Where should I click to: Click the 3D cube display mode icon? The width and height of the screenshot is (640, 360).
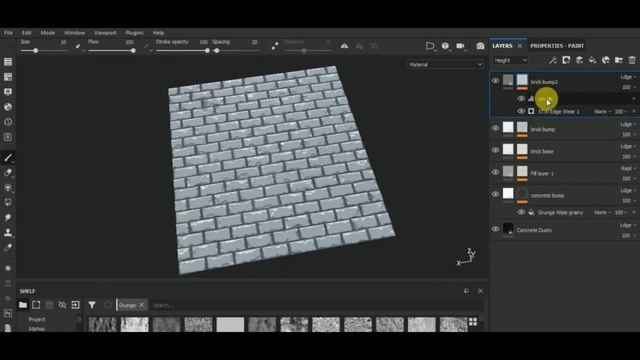pyautogui.click(x=445, y=46)
